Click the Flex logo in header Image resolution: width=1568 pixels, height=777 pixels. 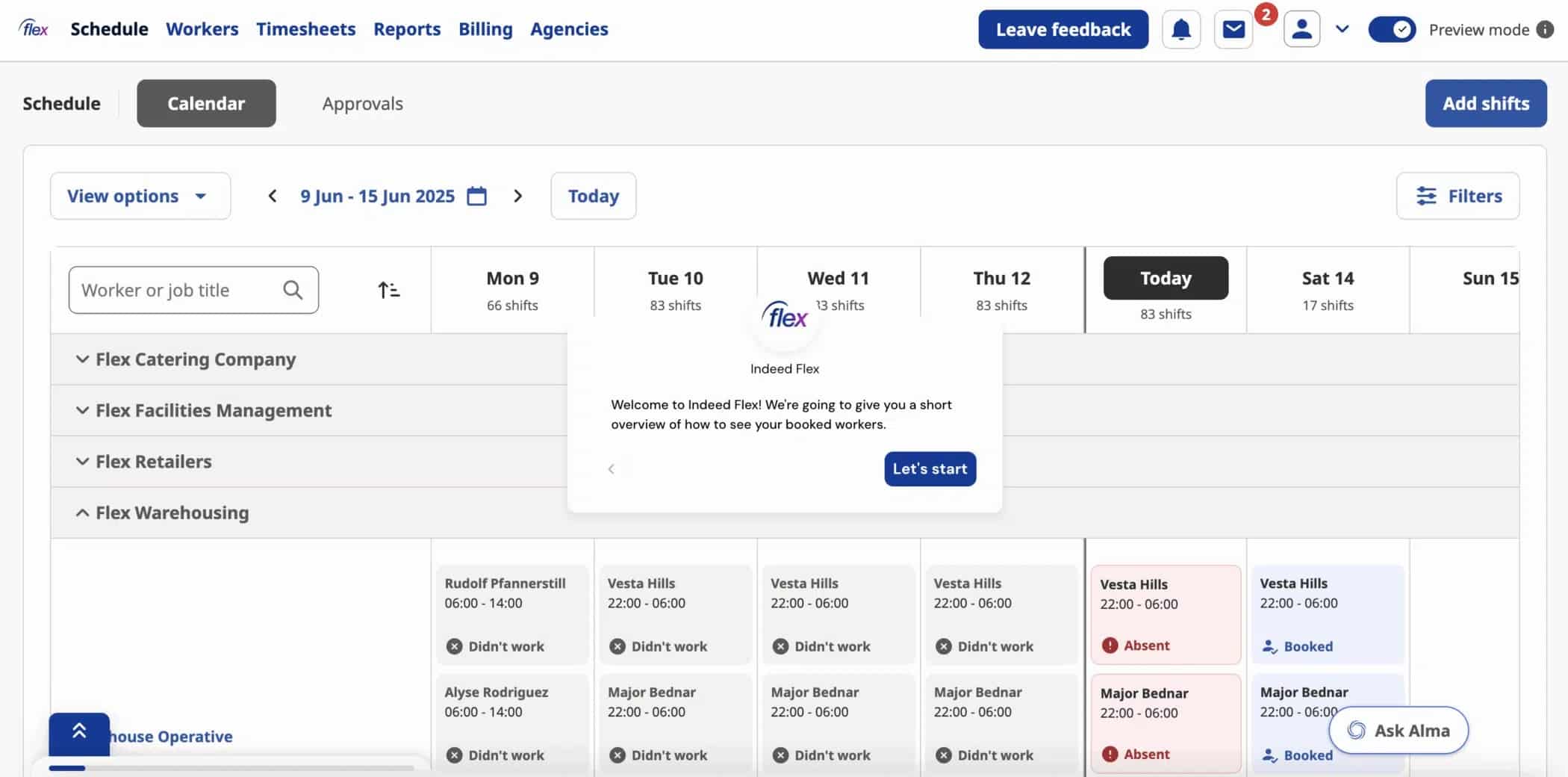pos(34,29)
